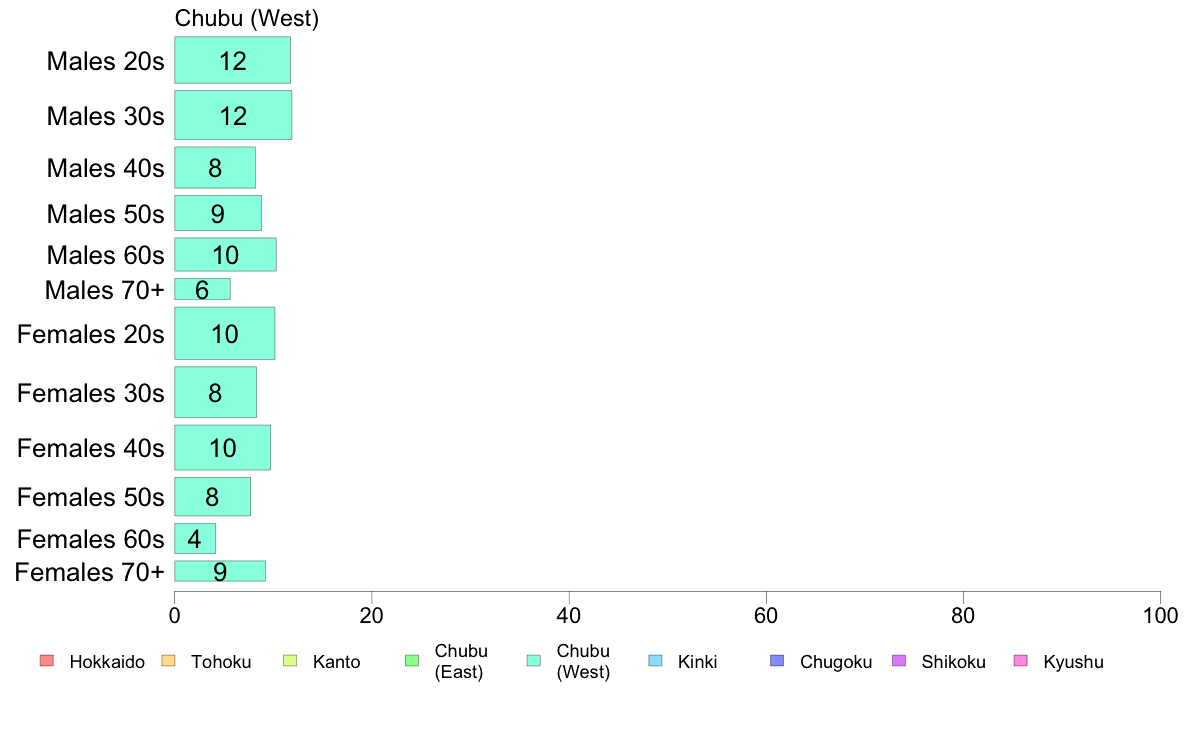Click the Males 50s axis label
Viewport: 1188px width, 736px height.
pos(105,215)
